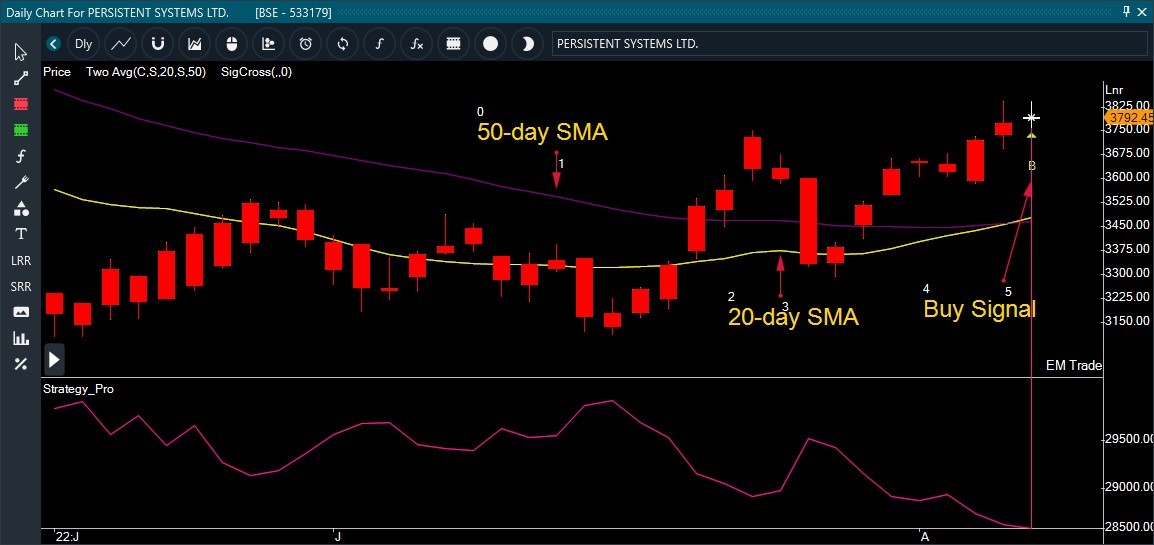
Task: Click the pin icon in title bar
Action: 1126,12
